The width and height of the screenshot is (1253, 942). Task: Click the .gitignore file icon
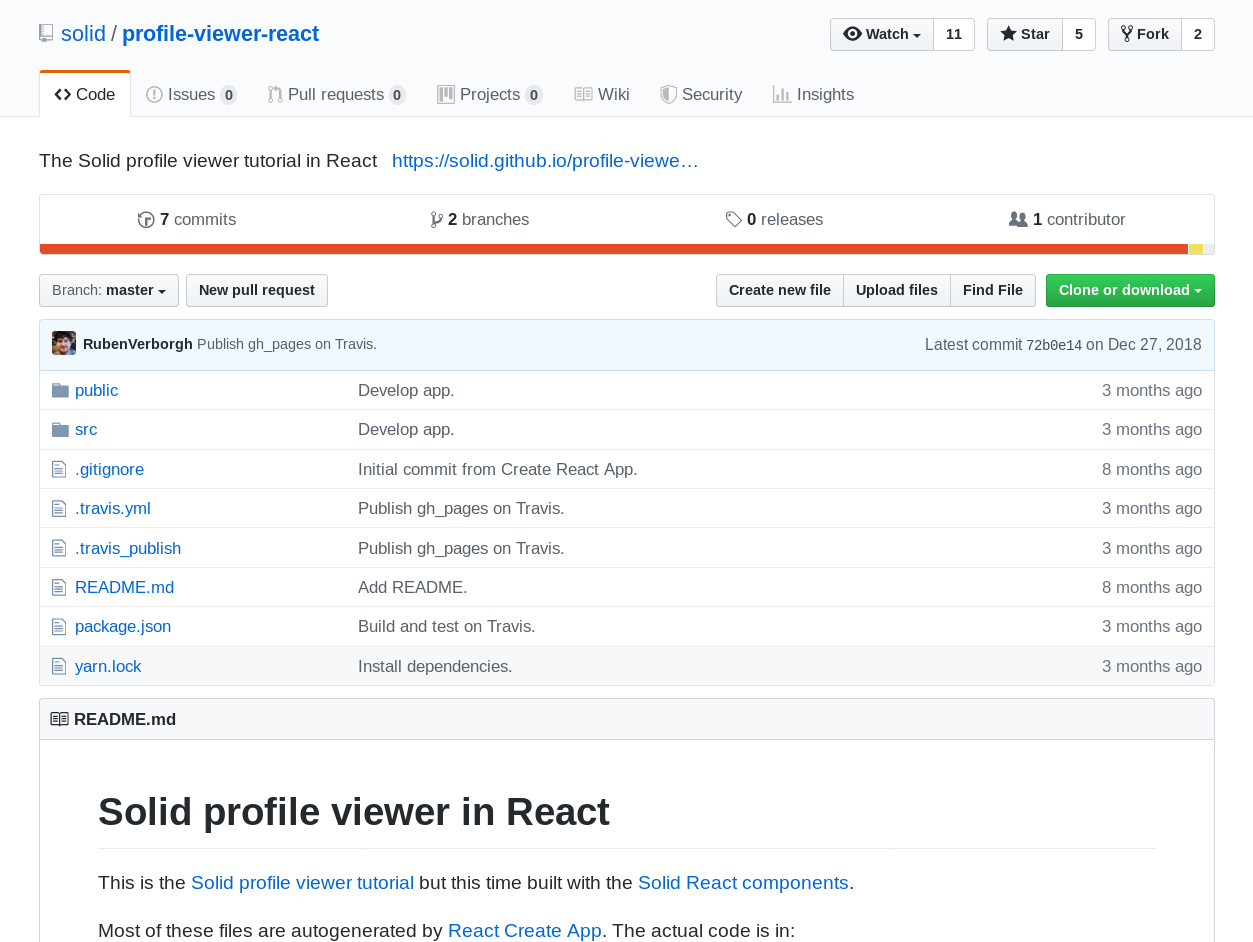click(59, 469)
